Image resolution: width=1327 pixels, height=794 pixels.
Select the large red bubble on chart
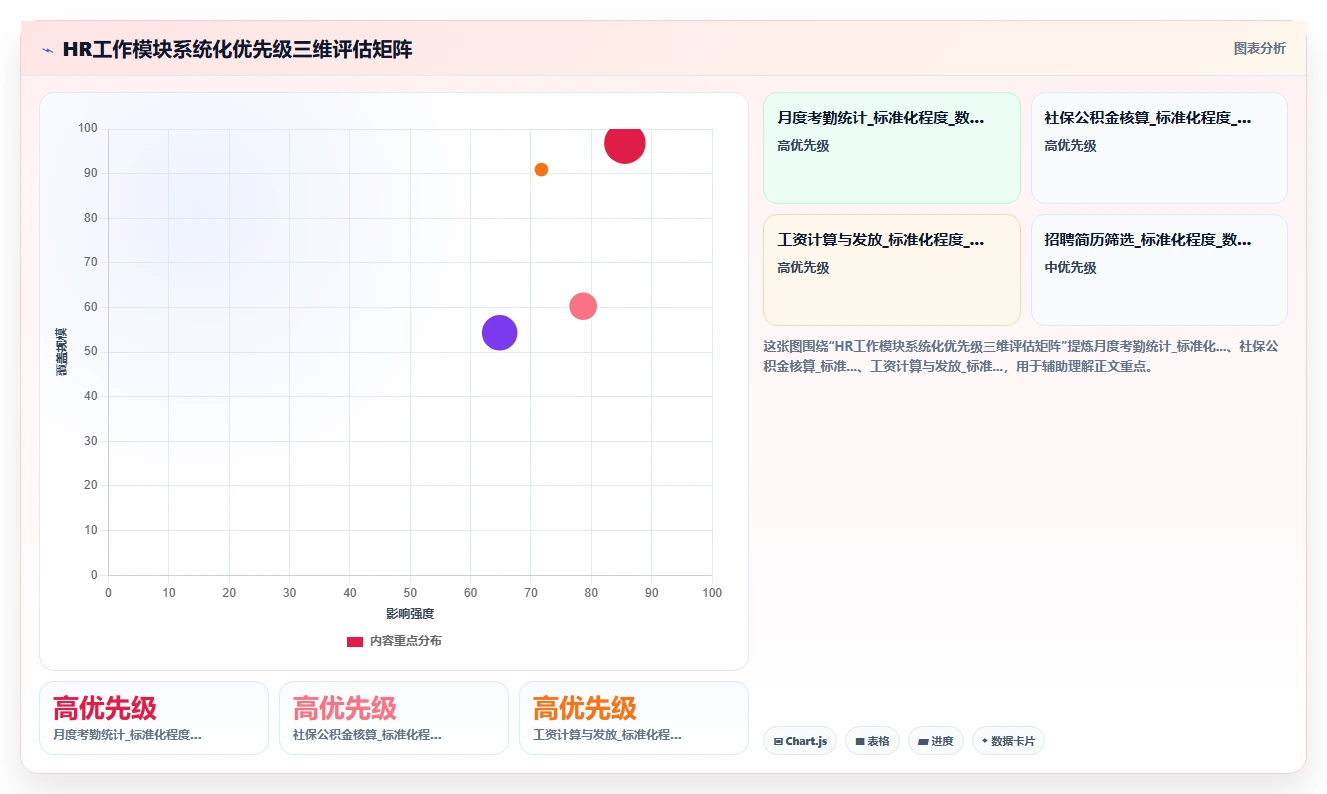point(625,144)
